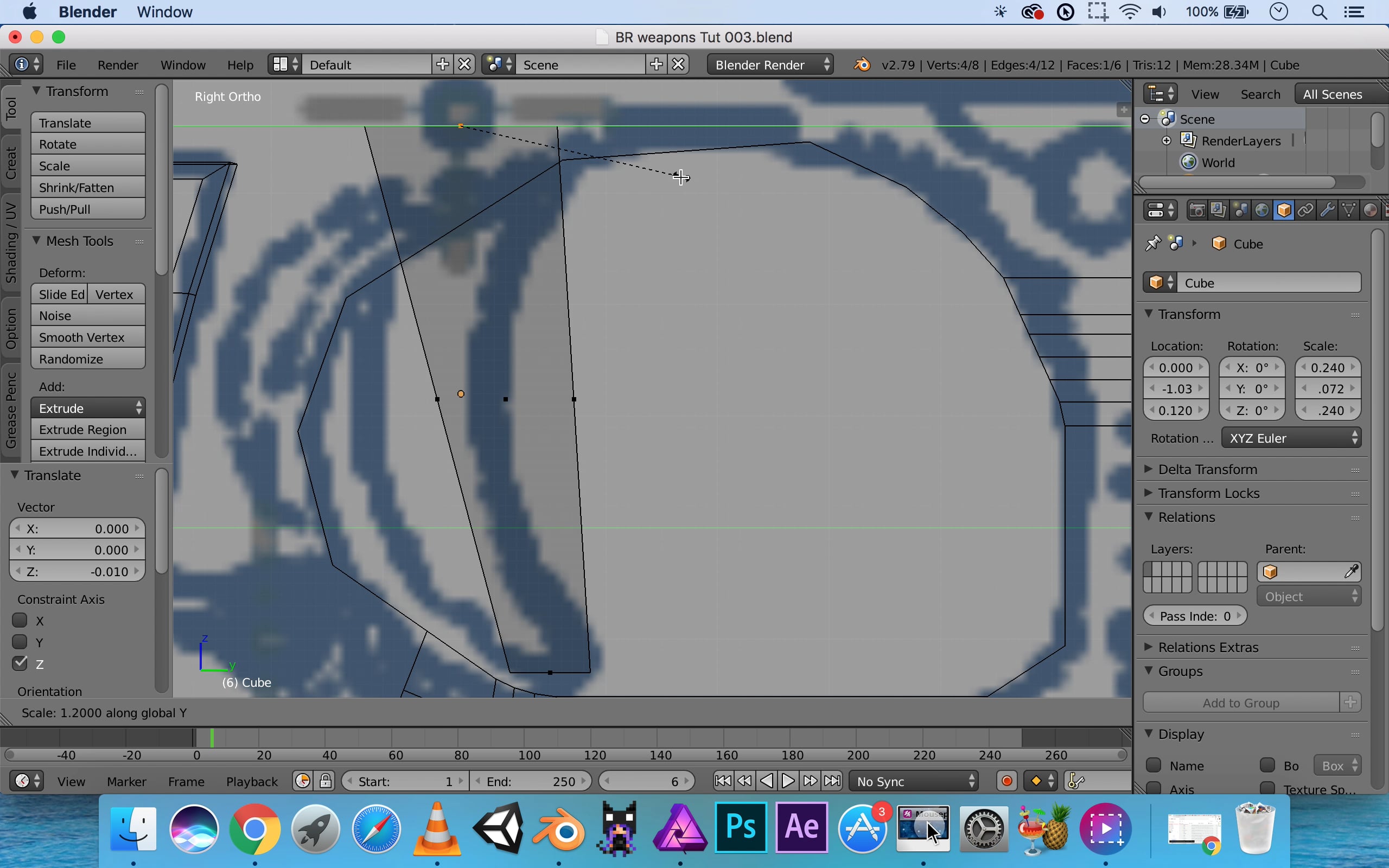
Task: Open the Mesh Data triangle tab
Action: pos(1349,210)
